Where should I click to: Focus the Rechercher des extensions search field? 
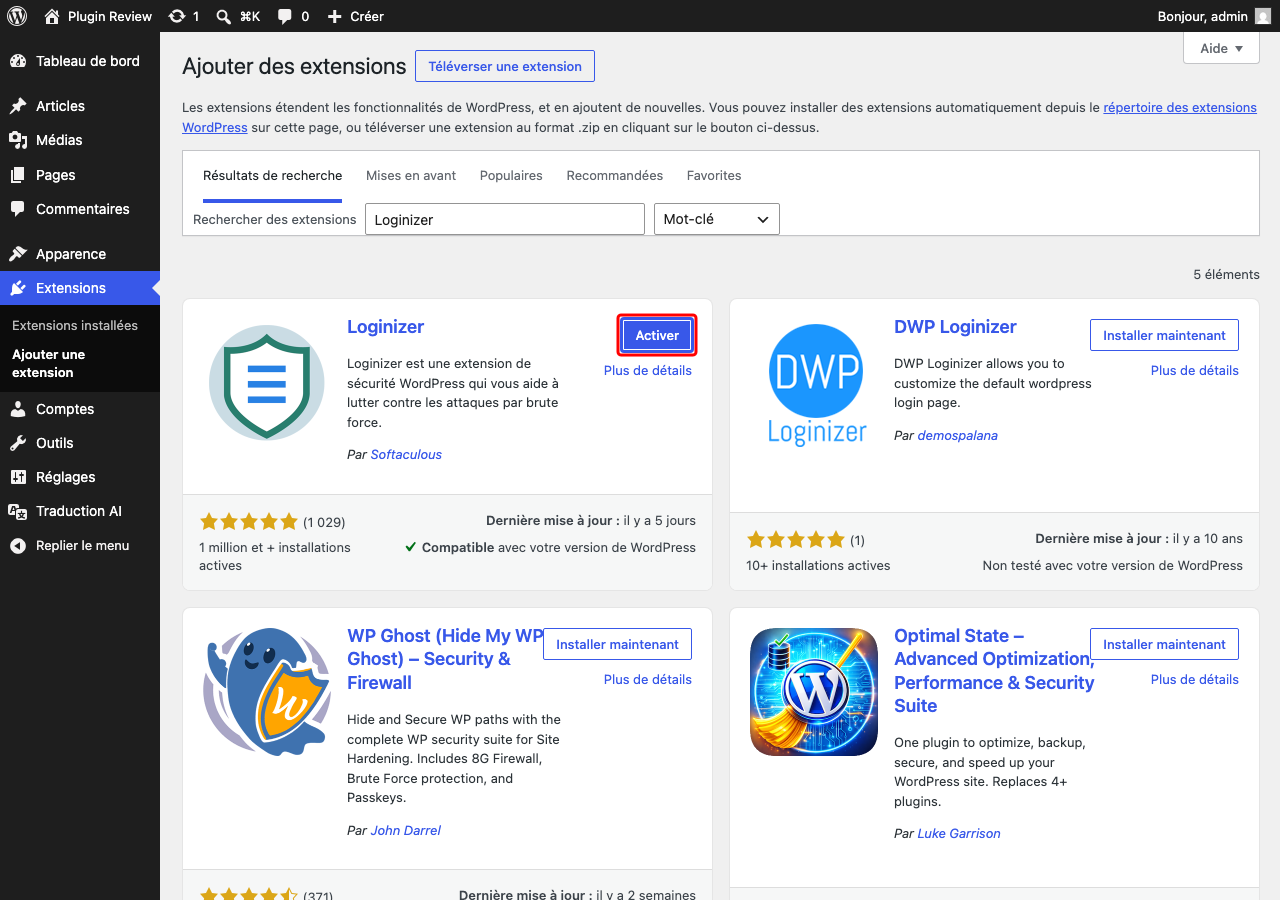pos(504,219)
